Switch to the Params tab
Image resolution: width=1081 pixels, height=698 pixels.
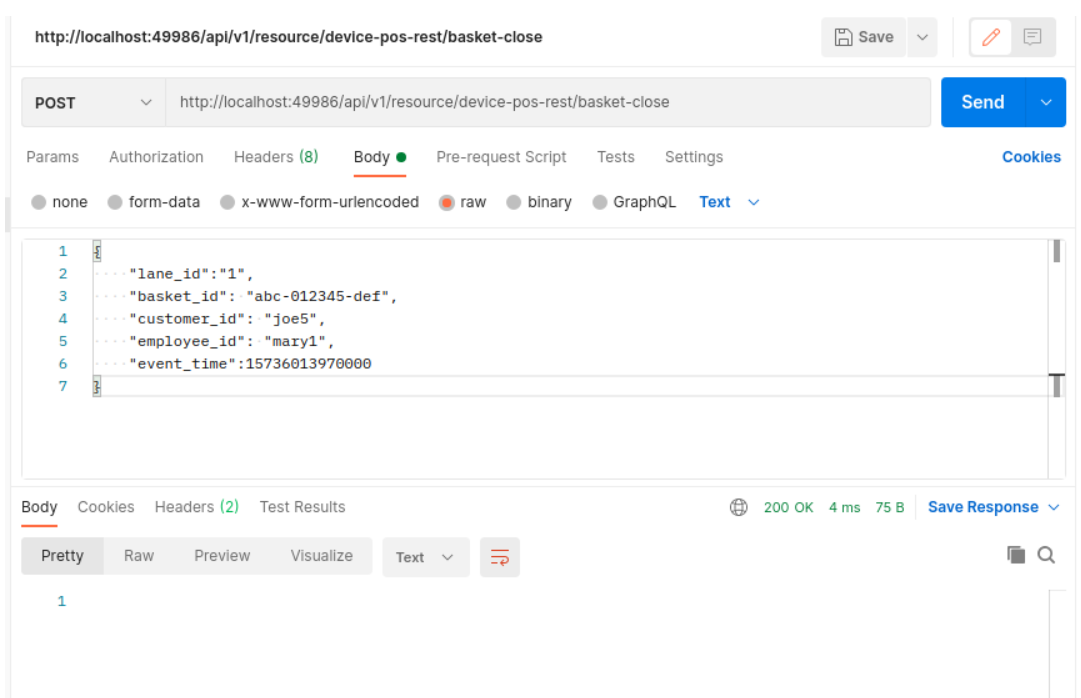click(52, 157)
